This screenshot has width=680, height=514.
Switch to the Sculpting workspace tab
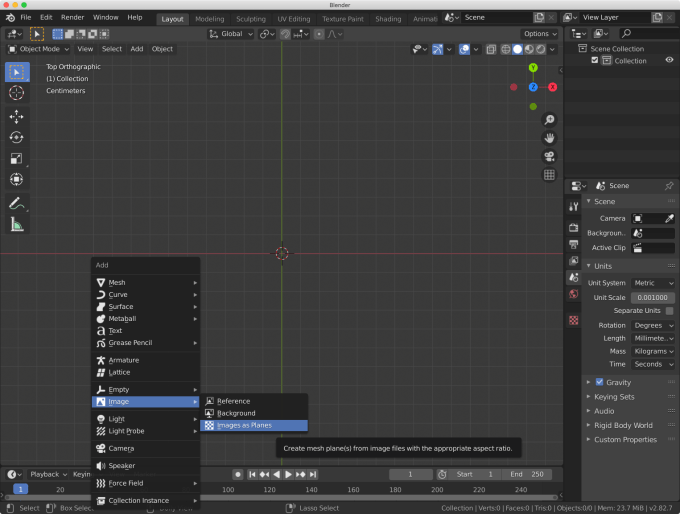pos(253,18)
